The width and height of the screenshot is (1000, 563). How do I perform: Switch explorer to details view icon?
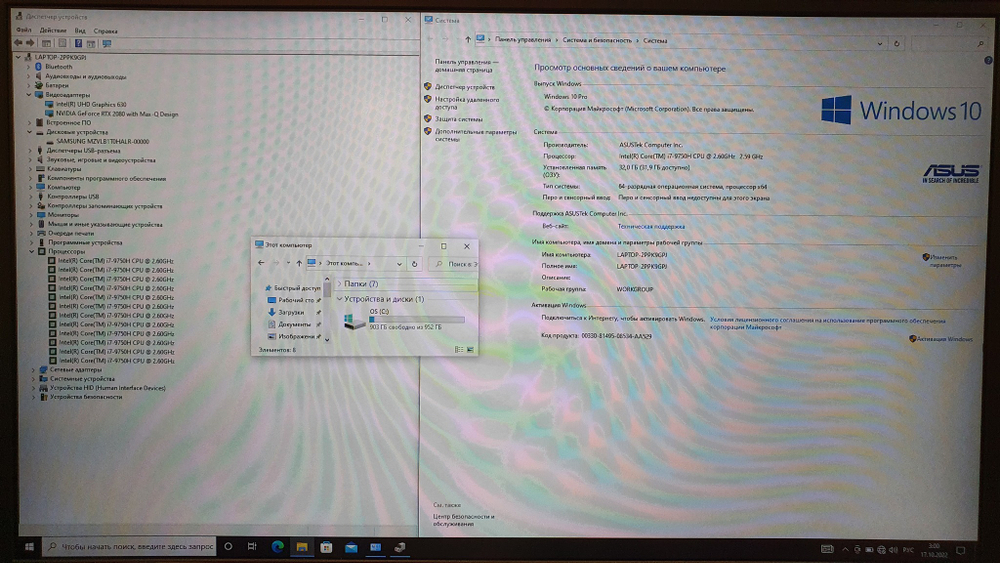(459, 349)
